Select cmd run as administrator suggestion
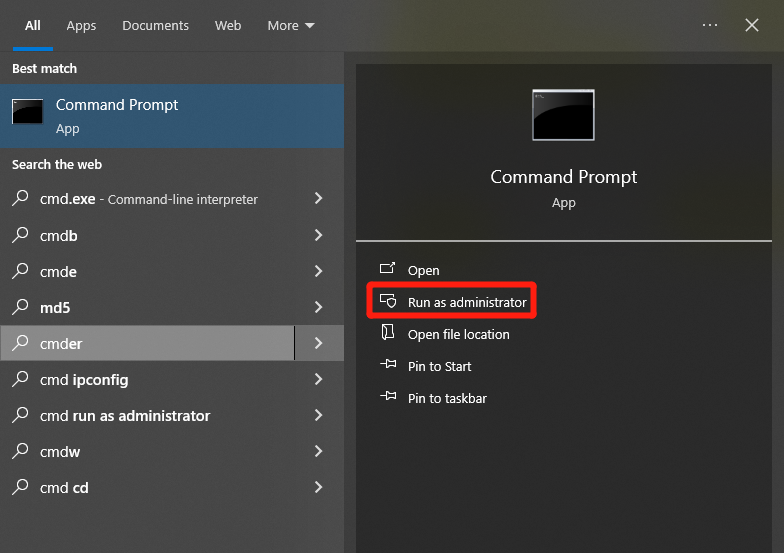Screen dimensions: 784x553 [x=147, y=416]
